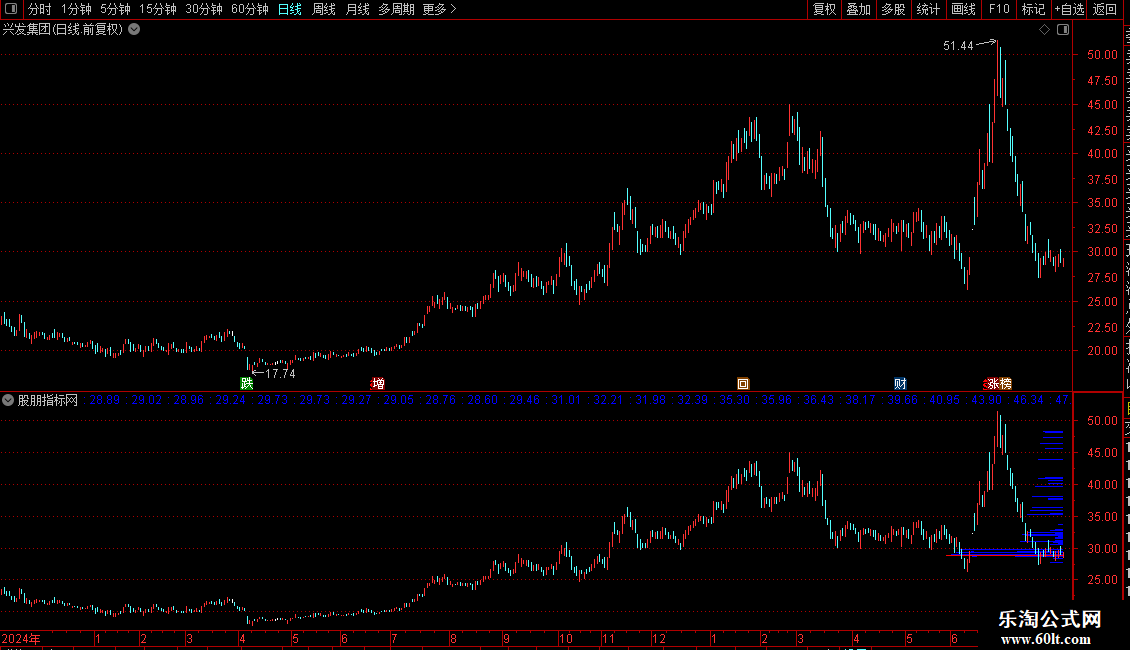The height and width of the screenshot is (650, 1130).
Task: Click indicator value 28.89
Action: [105, 400]
